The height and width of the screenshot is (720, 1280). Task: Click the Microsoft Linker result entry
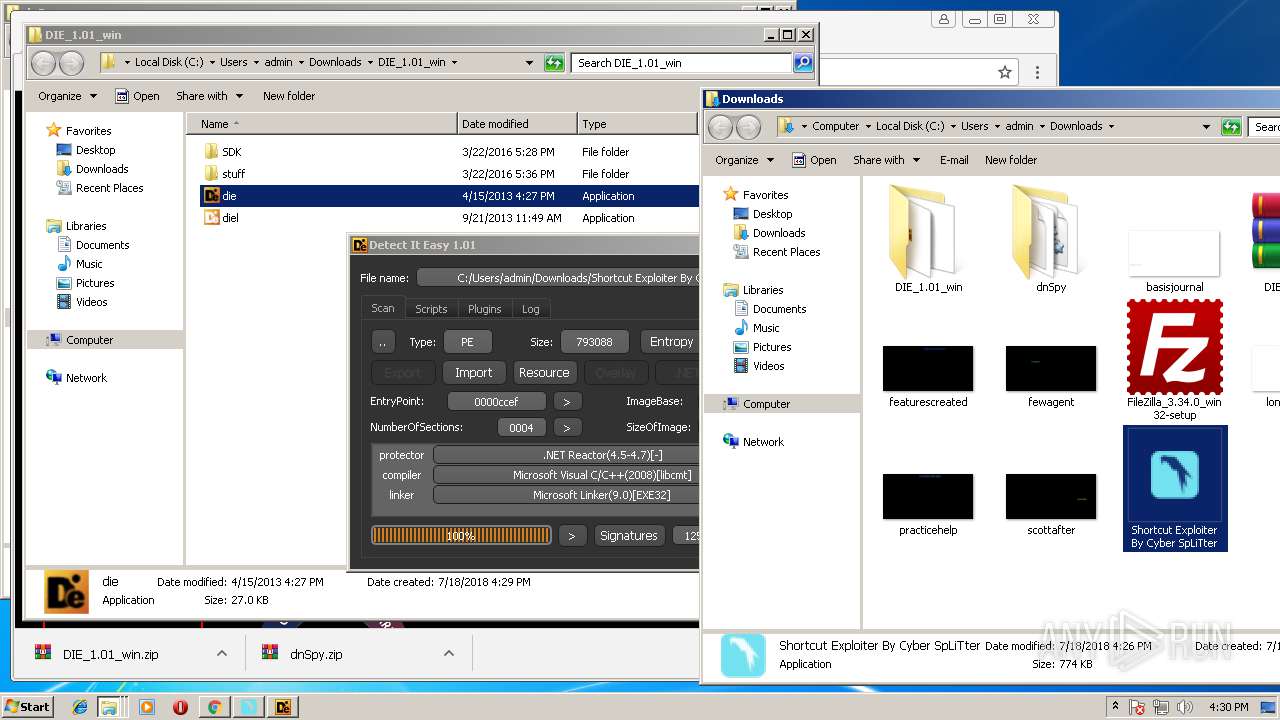566,495
